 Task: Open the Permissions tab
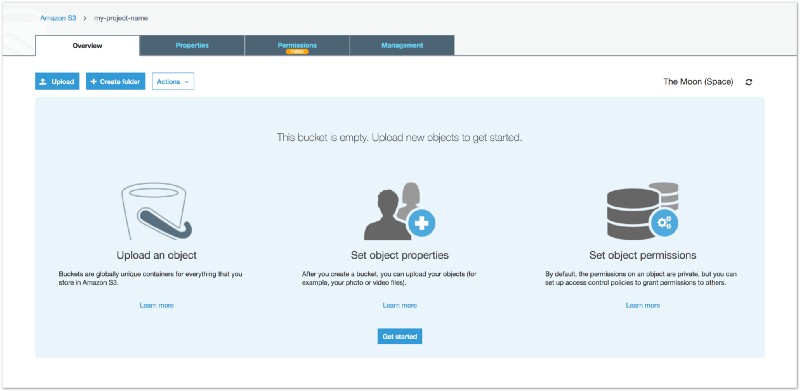(x=297, y=45)
